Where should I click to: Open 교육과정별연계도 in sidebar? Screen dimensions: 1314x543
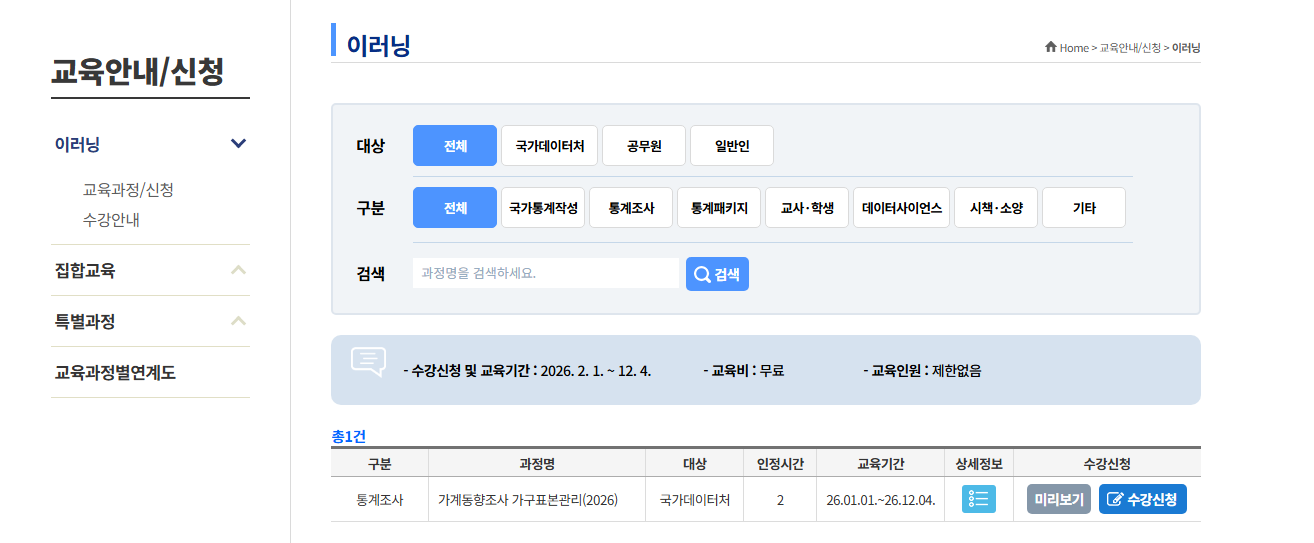[x=115, y=373]
